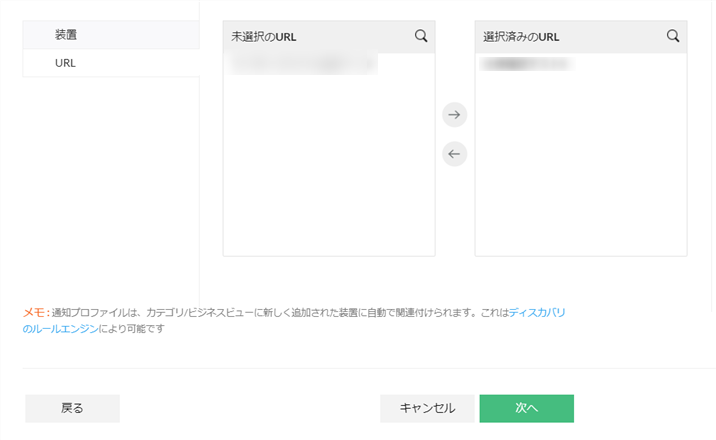716x440 pixels.
Task: Click empty space in 未選択のURL list
Action: (x=328, y=170)
